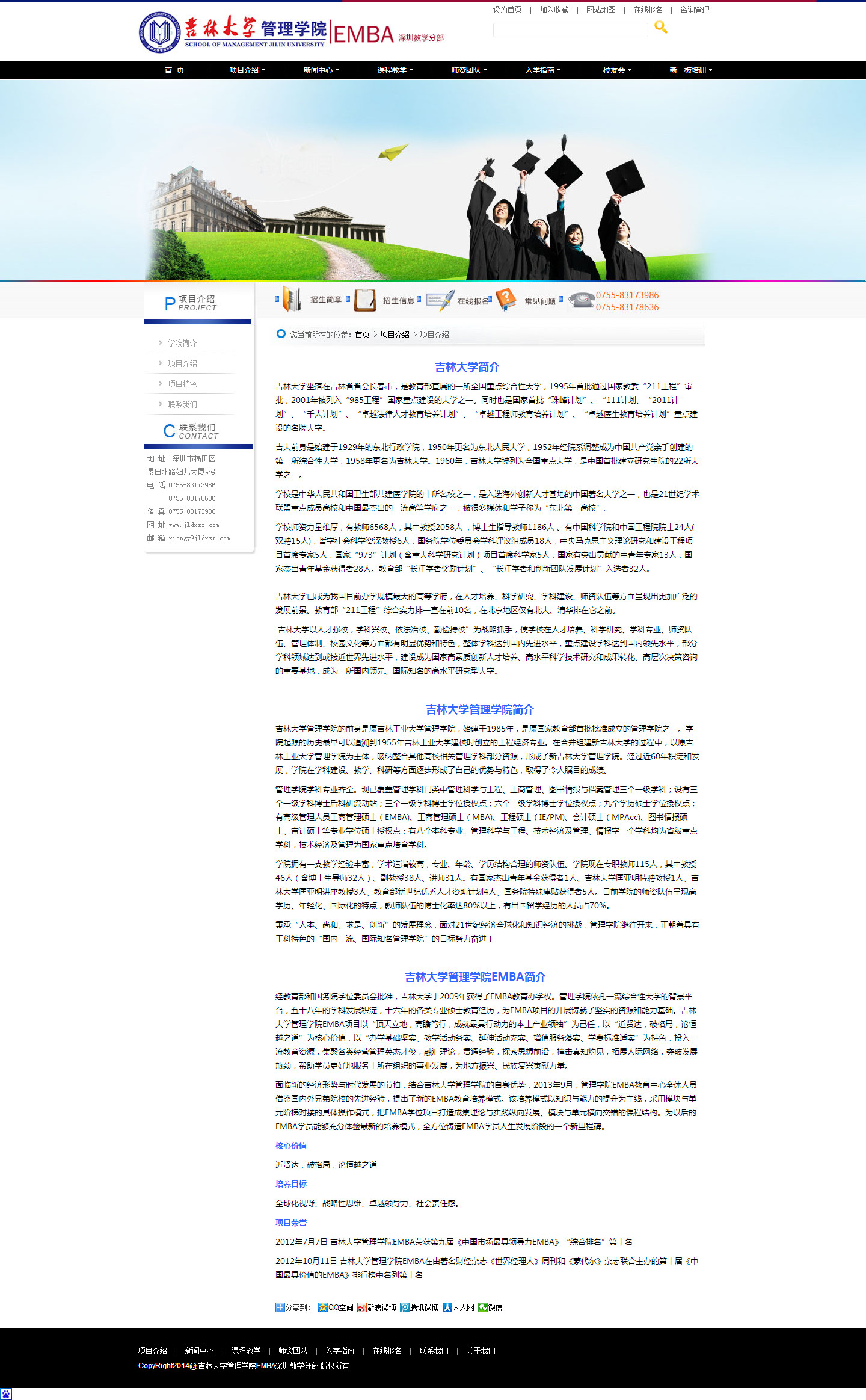The height and width of the screenshot is (1400, 866).
Task: Open the 在线报名 pen icon
Action: click(x=441, y=300)
